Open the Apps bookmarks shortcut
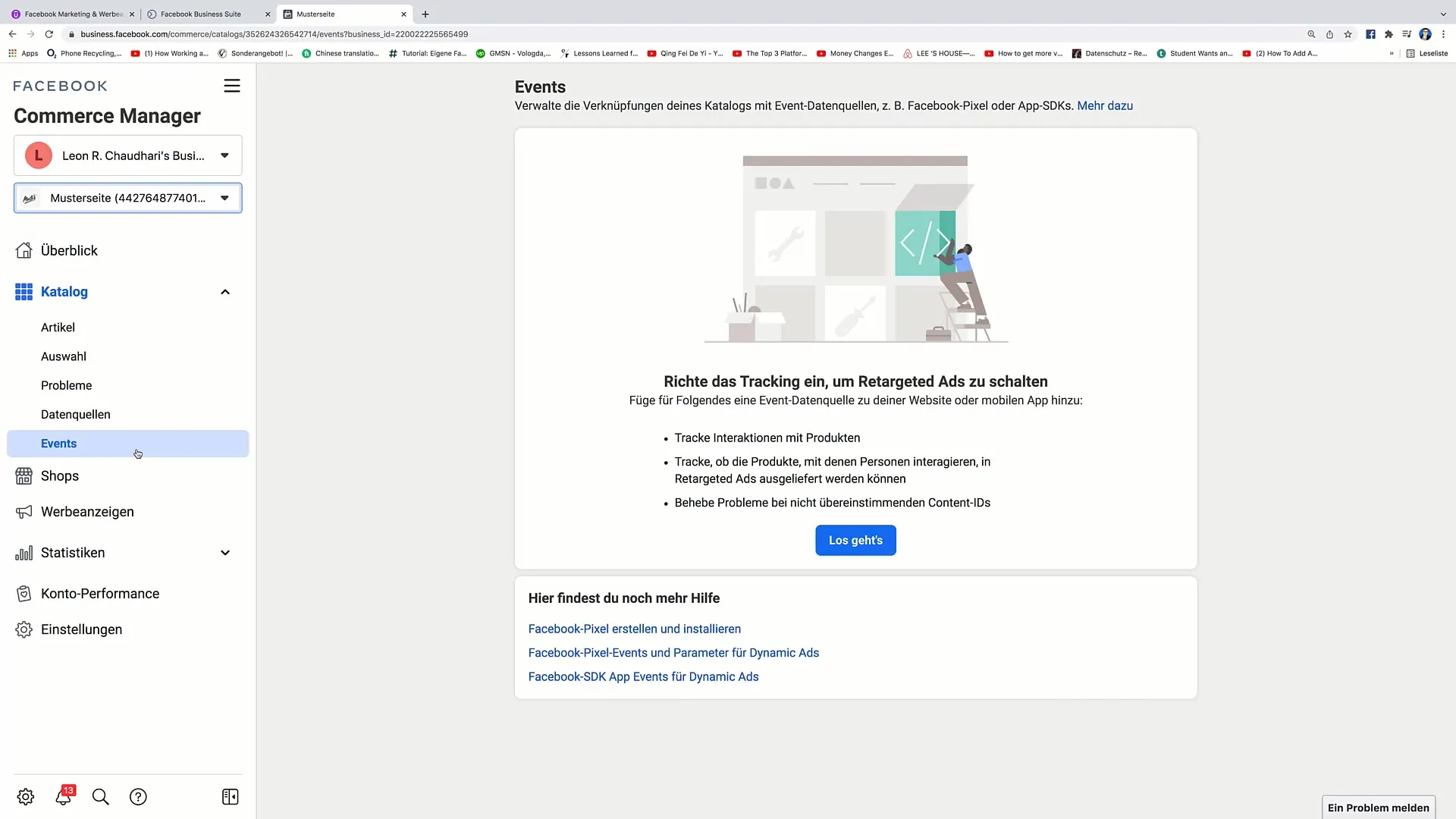The image size is (1456, 819). (x=23, y=53)
